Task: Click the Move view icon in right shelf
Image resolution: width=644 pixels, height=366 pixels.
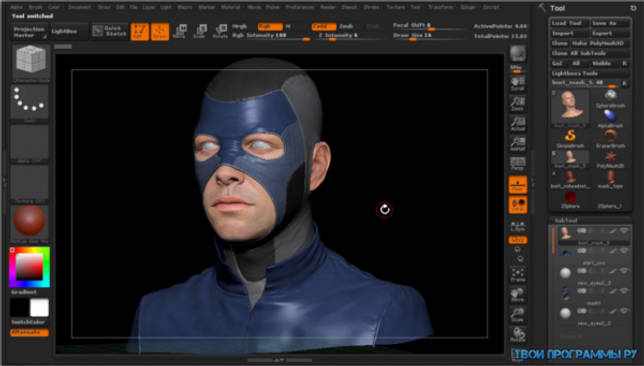Action: (518, 295)
